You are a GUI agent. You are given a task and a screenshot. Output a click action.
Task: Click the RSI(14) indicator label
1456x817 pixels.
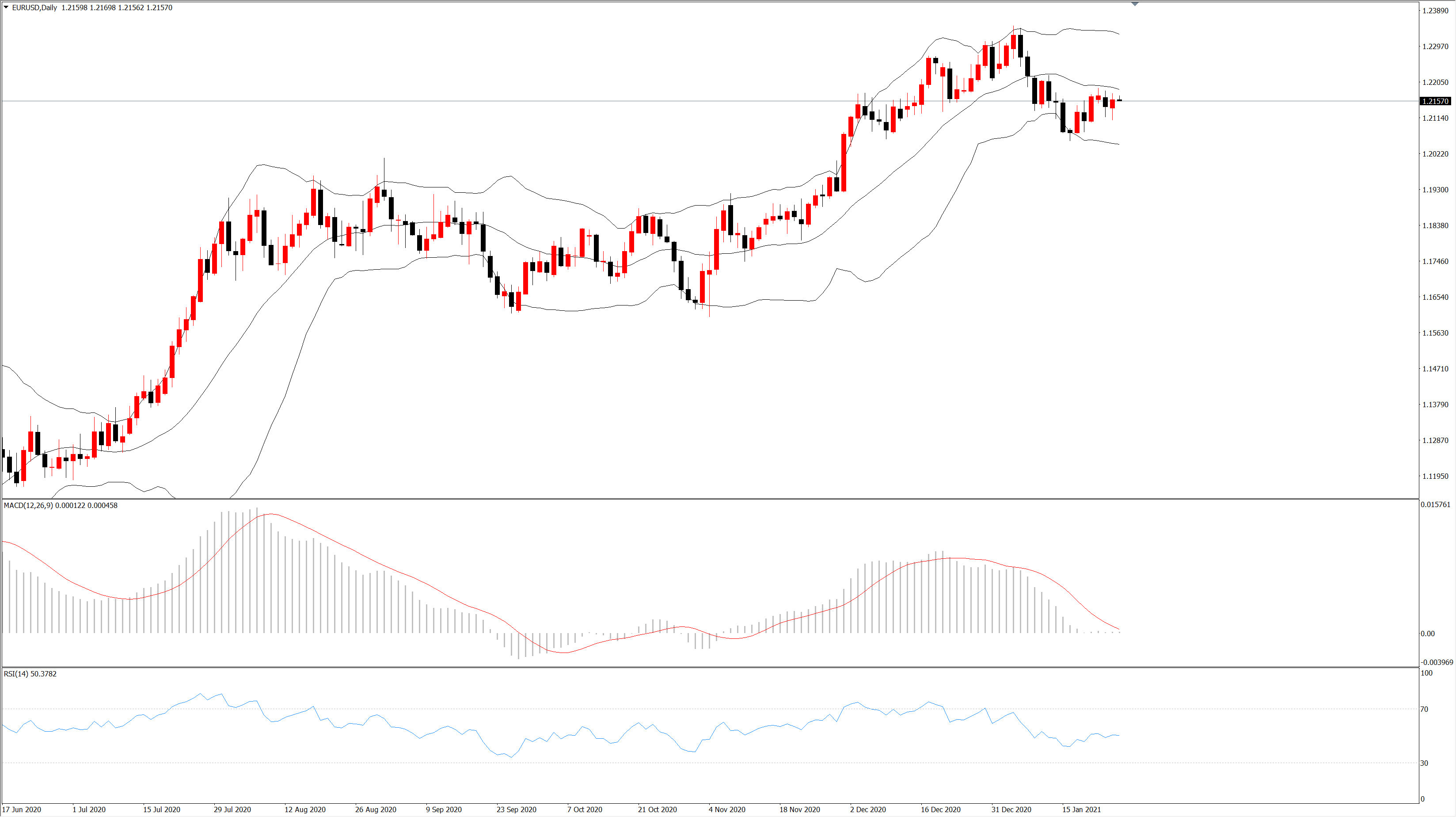[16, 674]
